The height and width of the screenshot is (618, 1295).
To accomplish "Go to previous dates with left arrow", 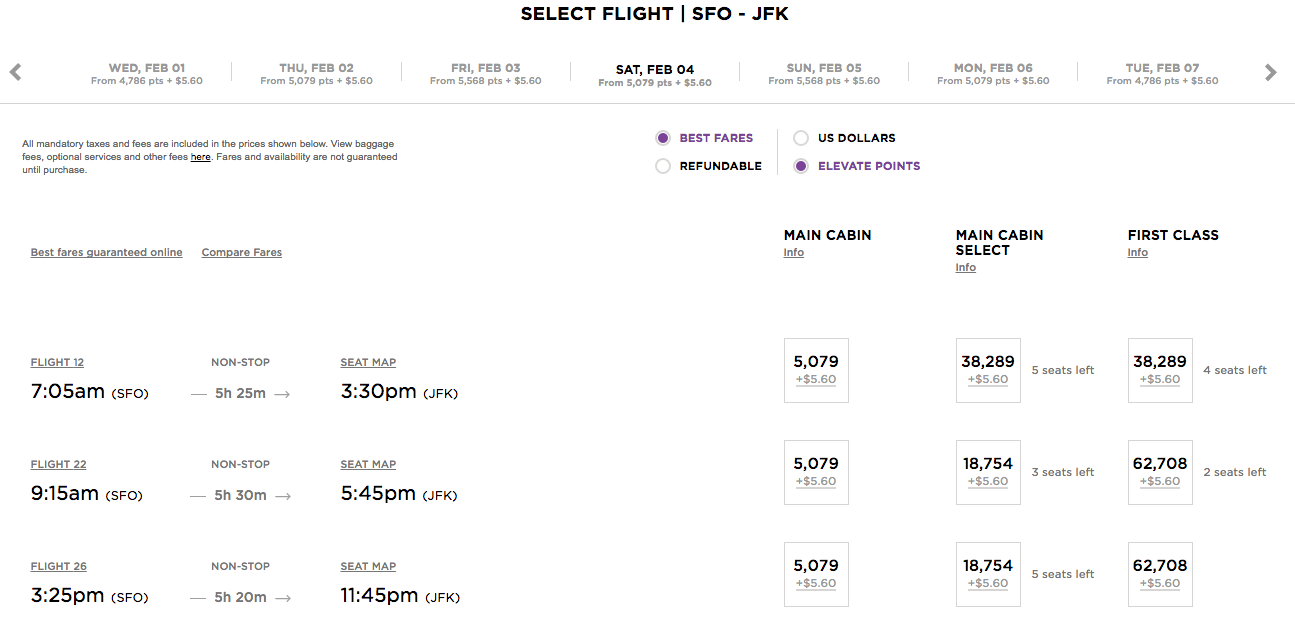I will point(15,72).
